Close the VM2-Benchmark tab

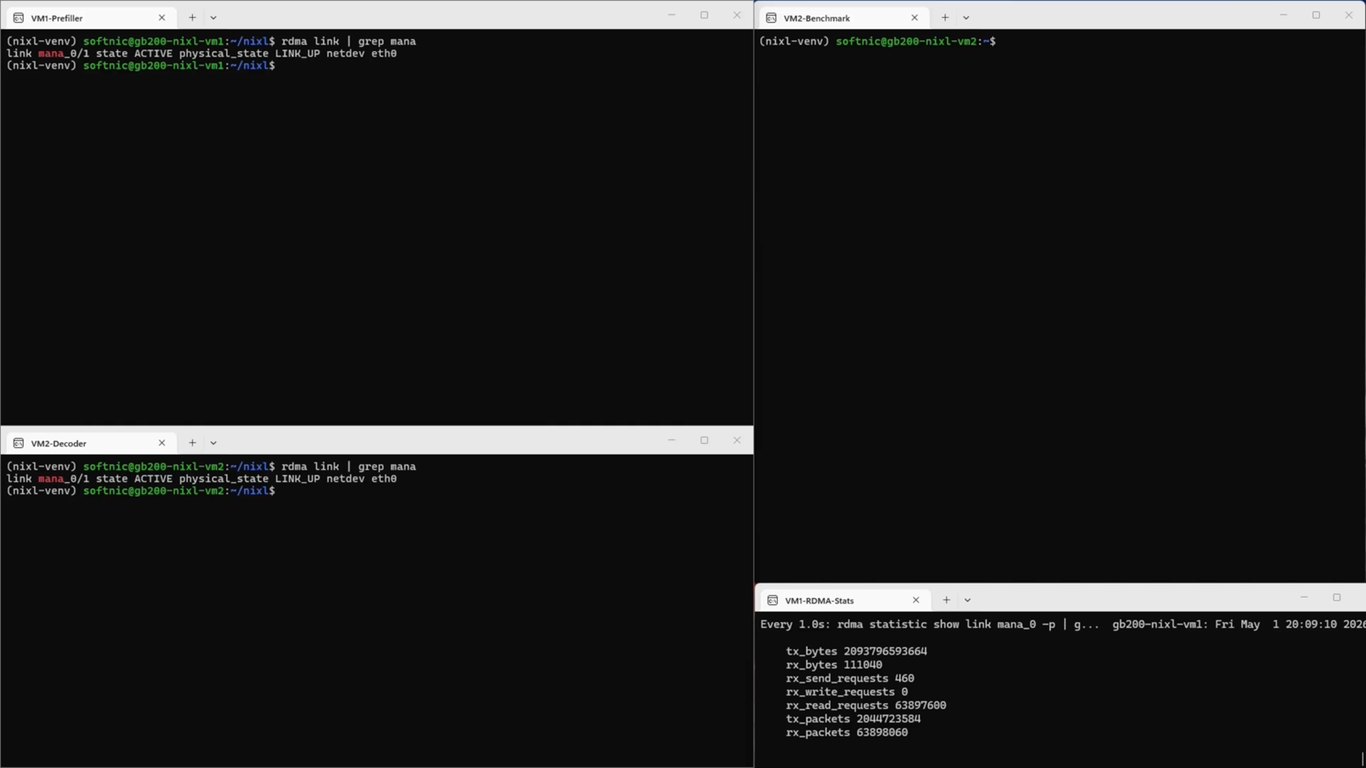click(914, 17)
